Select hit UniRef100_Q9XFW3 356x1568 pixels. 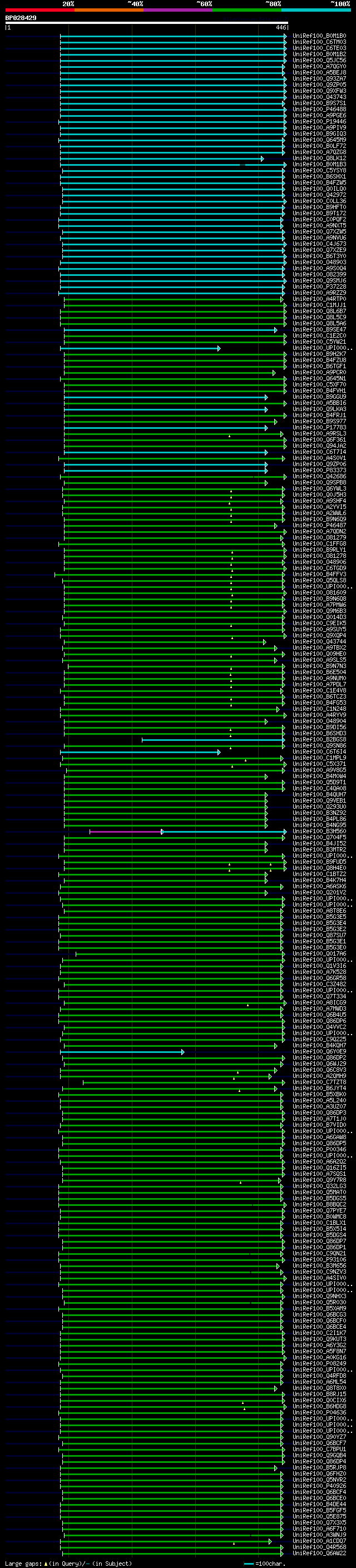point(319,91)
